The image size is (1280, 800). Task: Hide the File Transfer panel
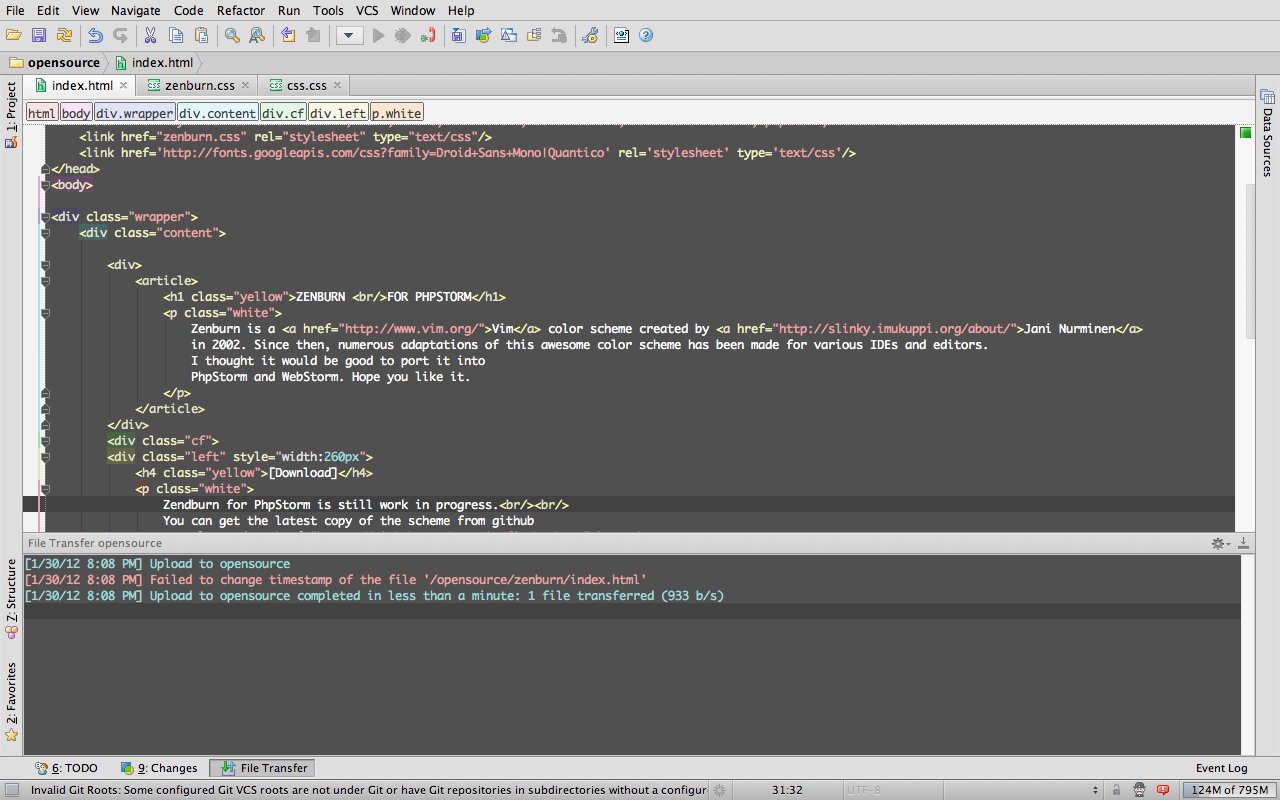pyautogui.click(x=1242, y=543)
